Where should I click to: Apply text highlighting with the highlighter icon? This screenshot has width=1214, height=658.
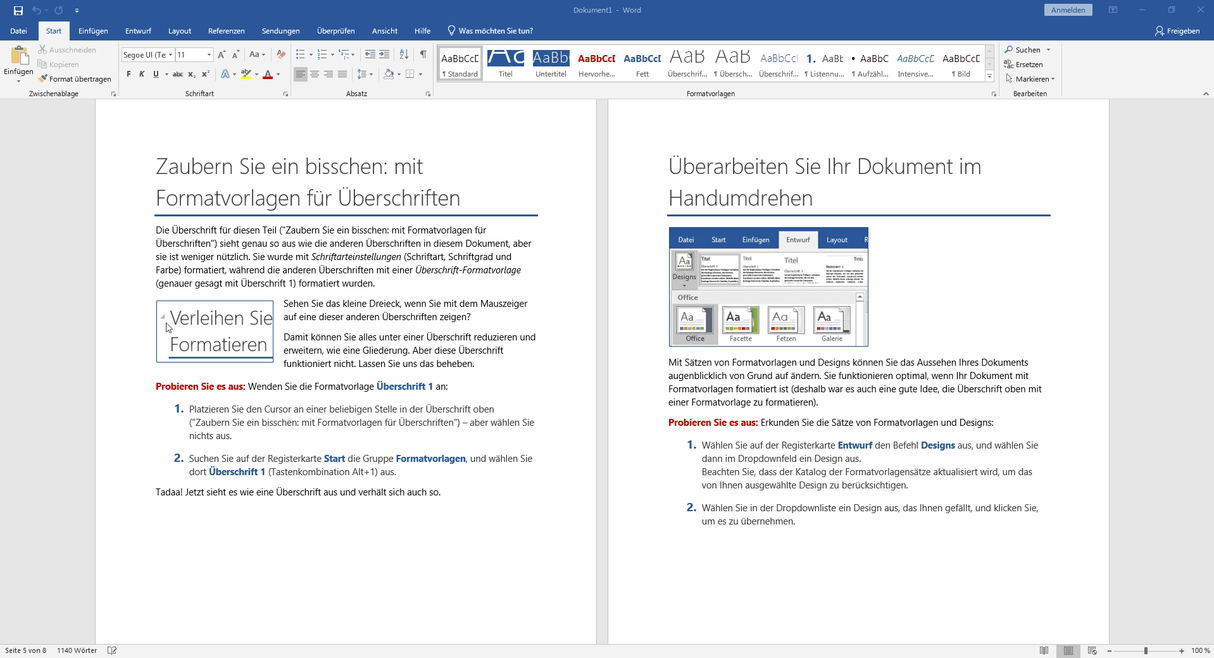pos(245,73)
